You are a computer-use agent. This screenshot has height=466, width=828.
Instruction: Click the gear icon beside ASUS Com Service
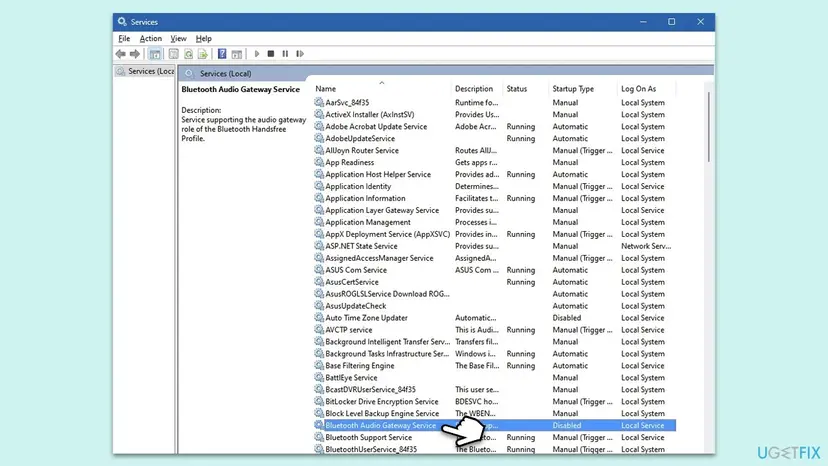coord(319,269)
